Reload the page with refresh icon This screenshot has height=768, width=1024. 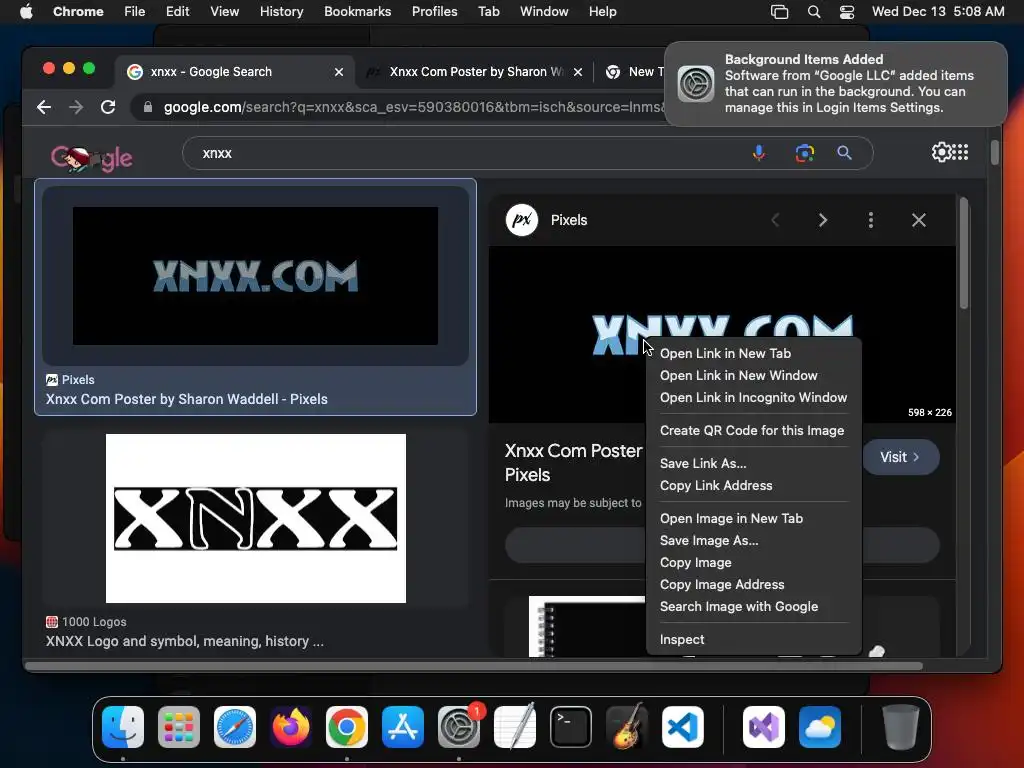pyautogui.click(x=108, y=107)
